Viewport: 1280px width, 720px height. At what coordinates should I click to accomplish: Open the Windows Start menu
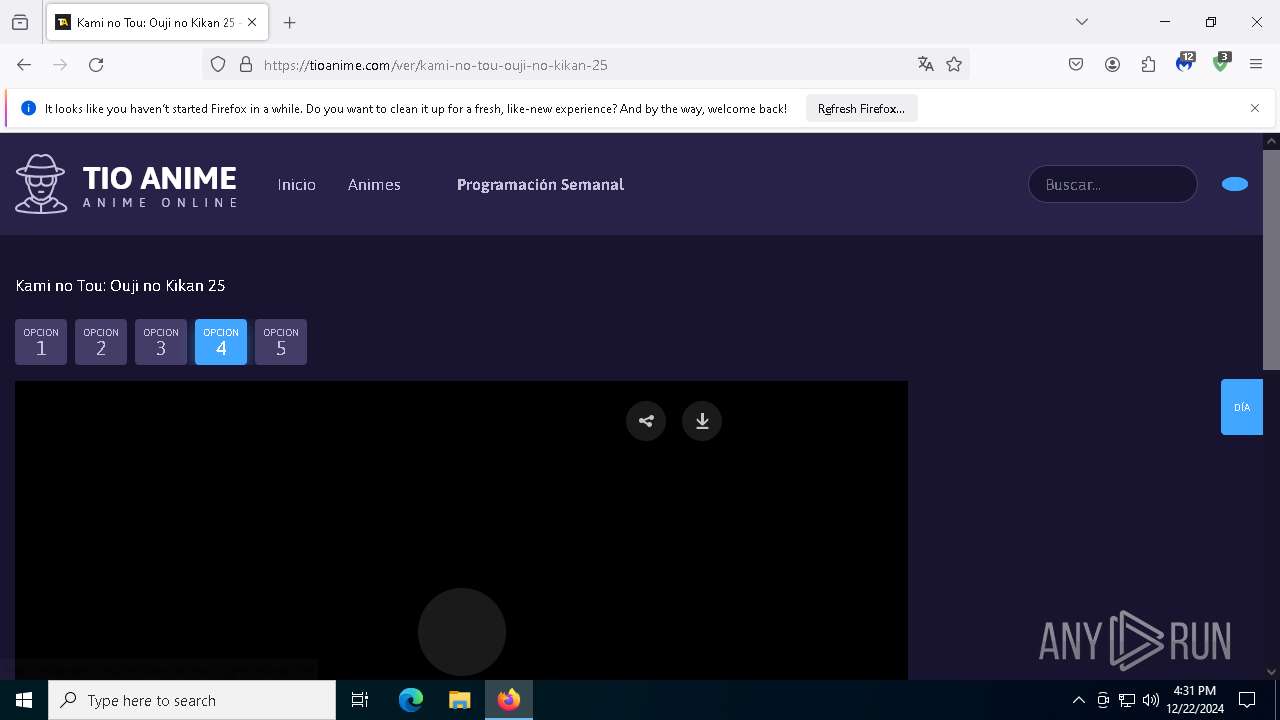coord(24,700)
